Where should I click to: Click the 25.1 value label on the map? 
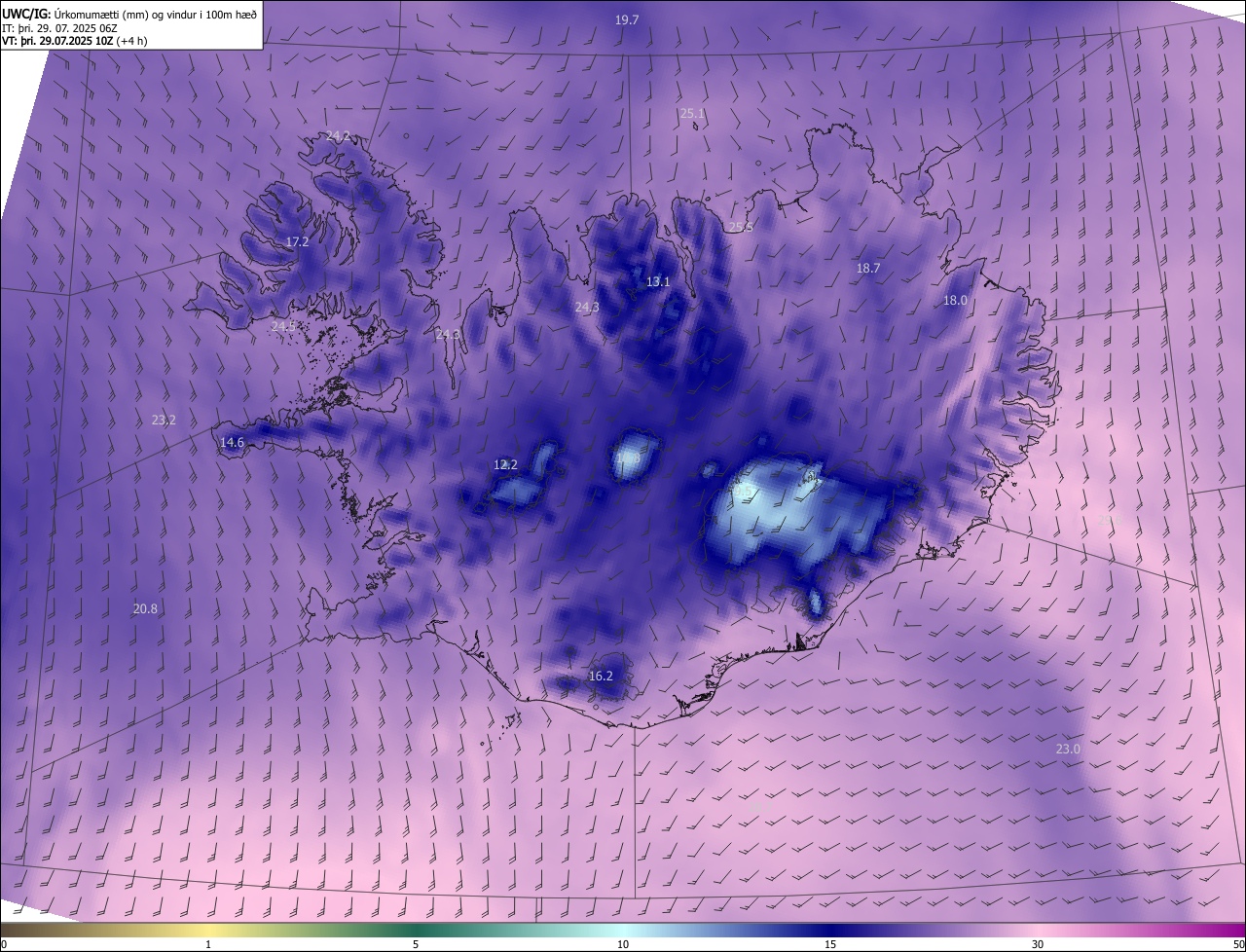pos(692,114)
